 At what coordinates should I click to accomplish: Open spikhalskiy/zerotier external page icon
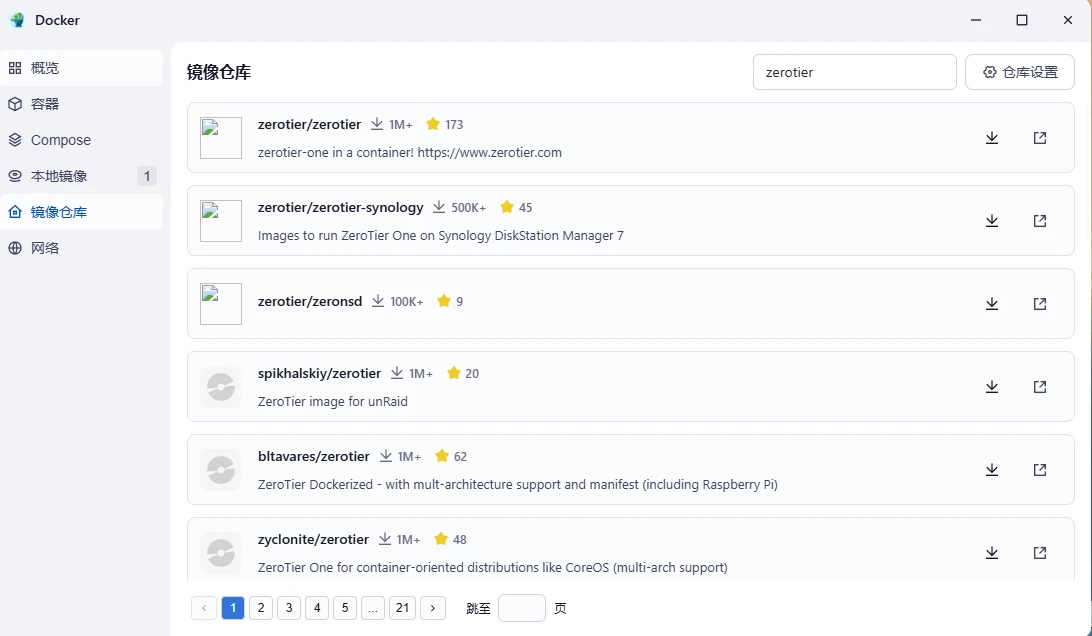coord(1040,387)
